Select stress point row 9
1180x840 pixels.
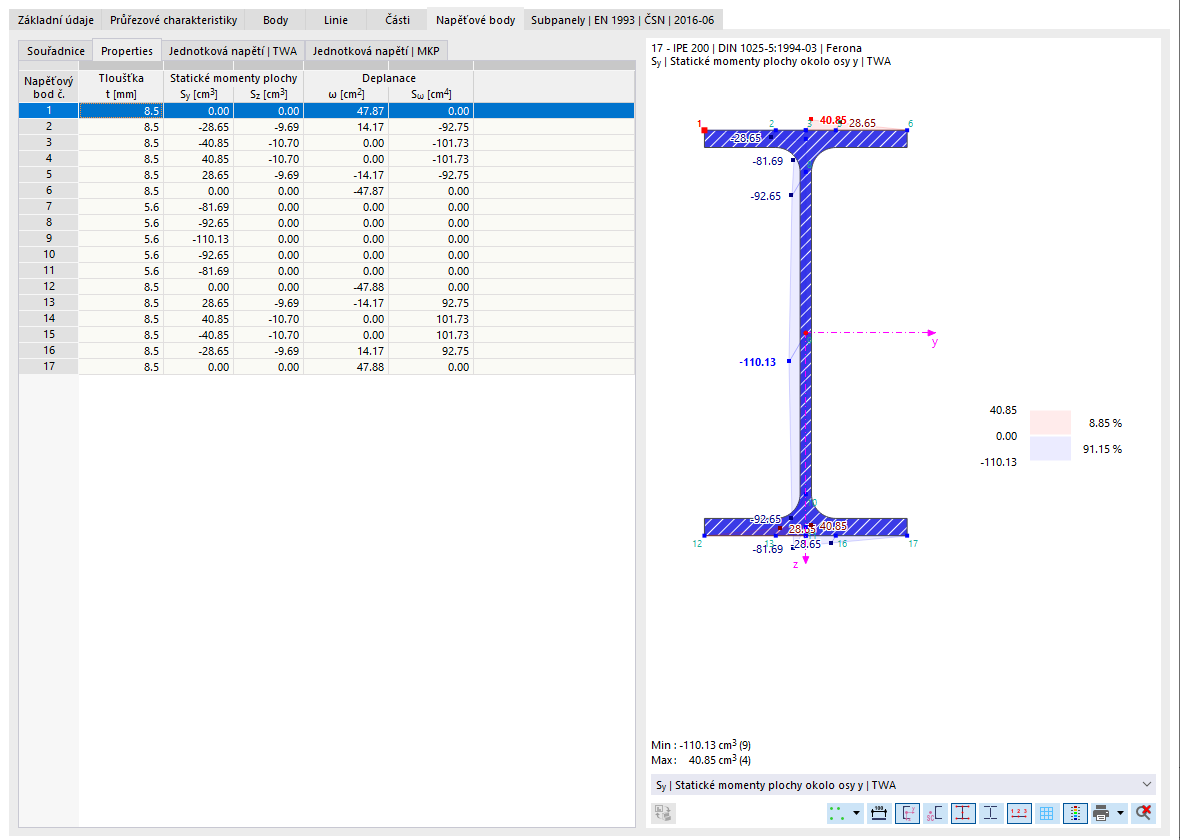(x=327, y=239)
